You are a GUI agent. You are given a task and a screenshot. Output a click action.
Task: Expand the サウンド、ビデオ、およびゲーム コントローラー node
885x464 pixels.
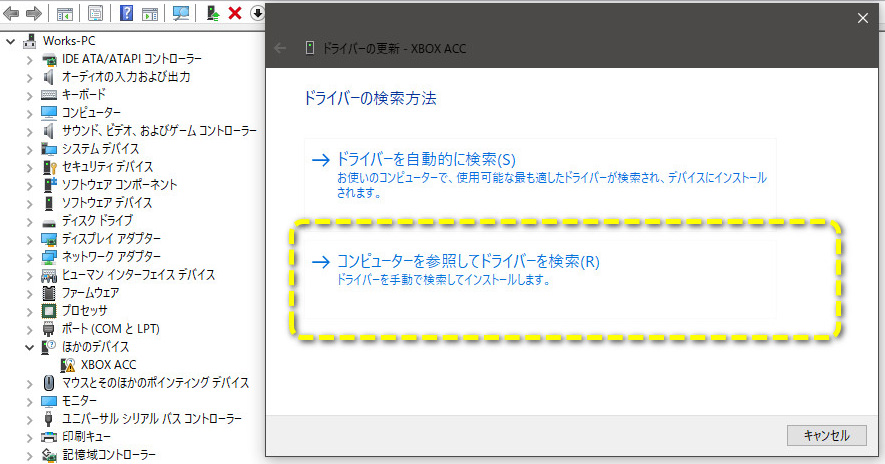tap(29, 132)
